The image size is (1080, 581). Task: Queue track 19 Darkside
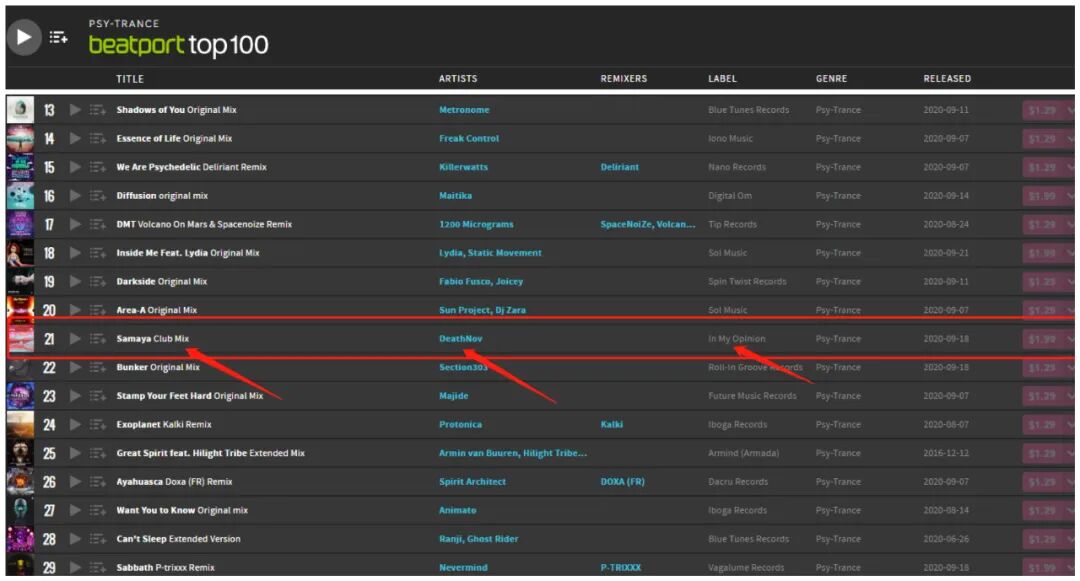coord(98,282)
